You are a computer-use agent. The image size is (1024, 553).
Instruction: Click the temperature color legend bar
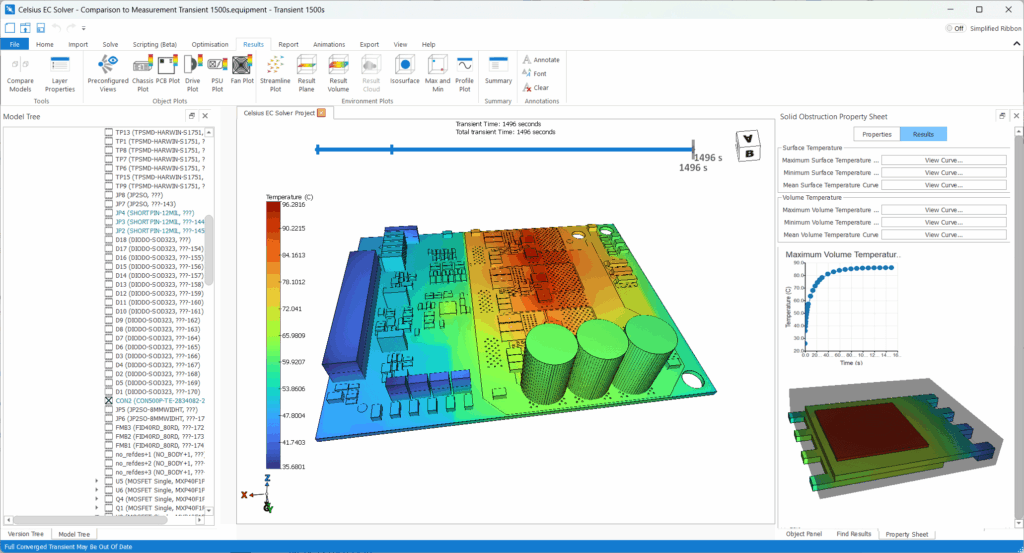(273, 335)
